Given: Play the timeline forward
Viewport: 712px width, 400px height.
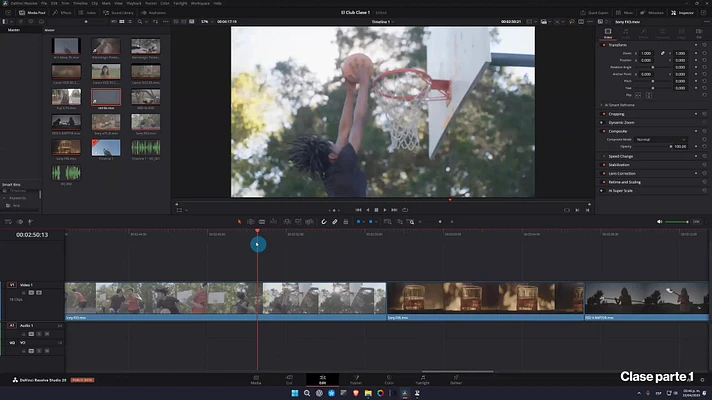Looking at the screenshot, I should coord(385,210).
